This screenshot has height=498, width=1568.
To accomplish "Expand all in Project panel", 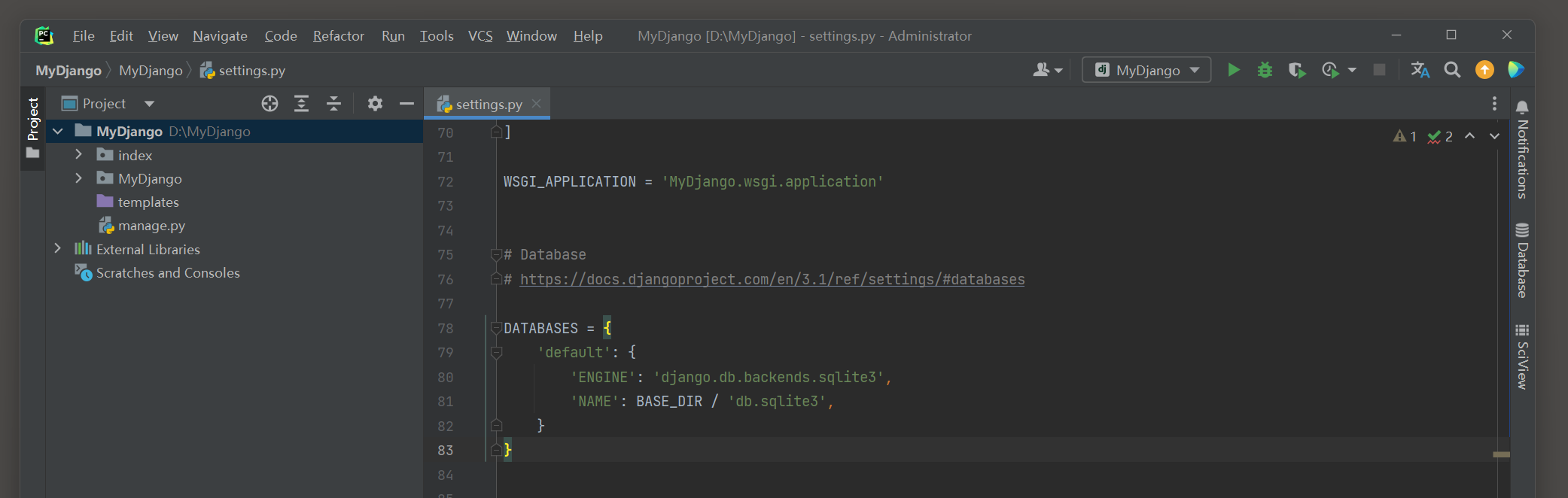I will (x=301, y=104).
